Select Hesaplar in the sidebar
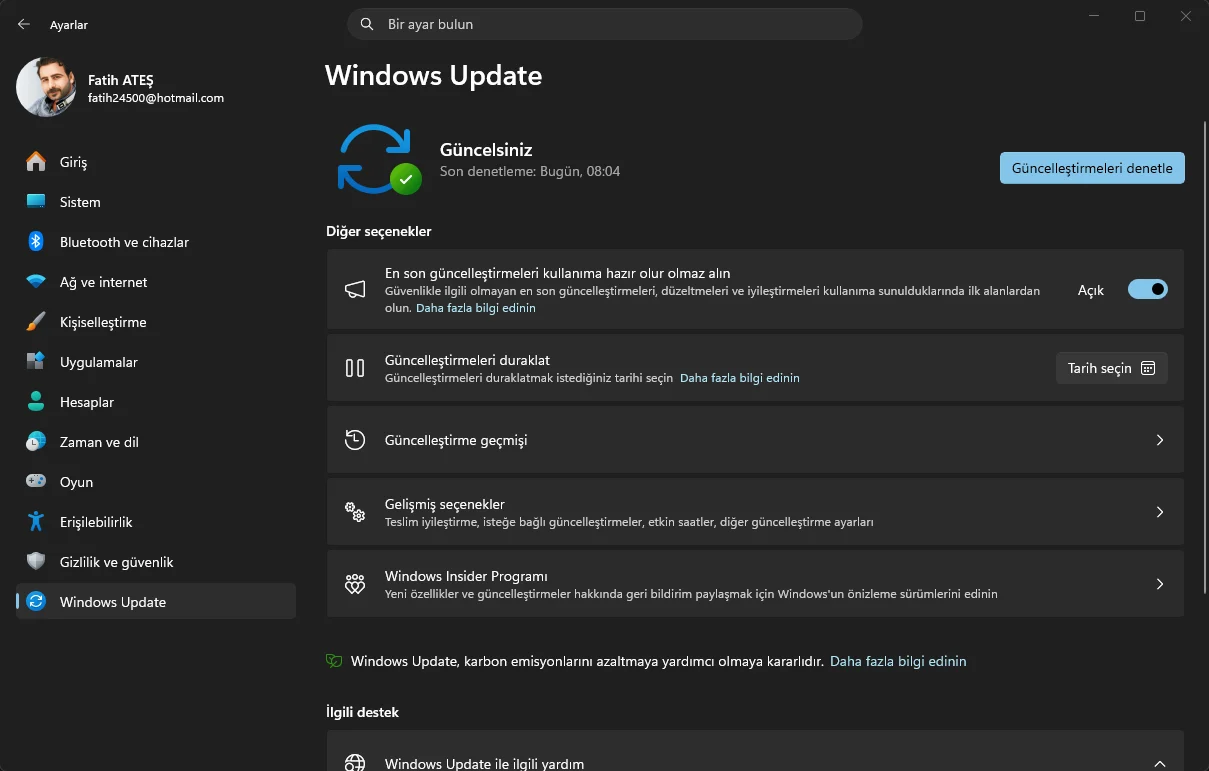 (156, 402)
